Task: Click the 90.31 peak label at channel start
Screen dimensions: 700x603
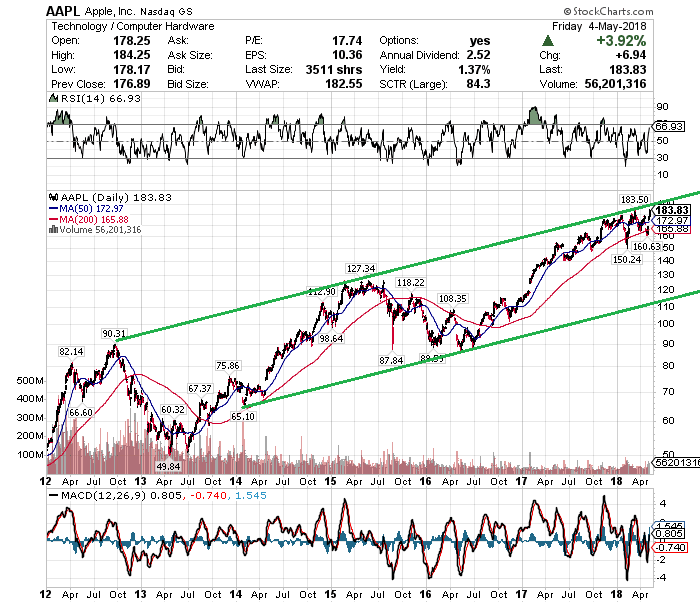Action: (x=114, y=334)
